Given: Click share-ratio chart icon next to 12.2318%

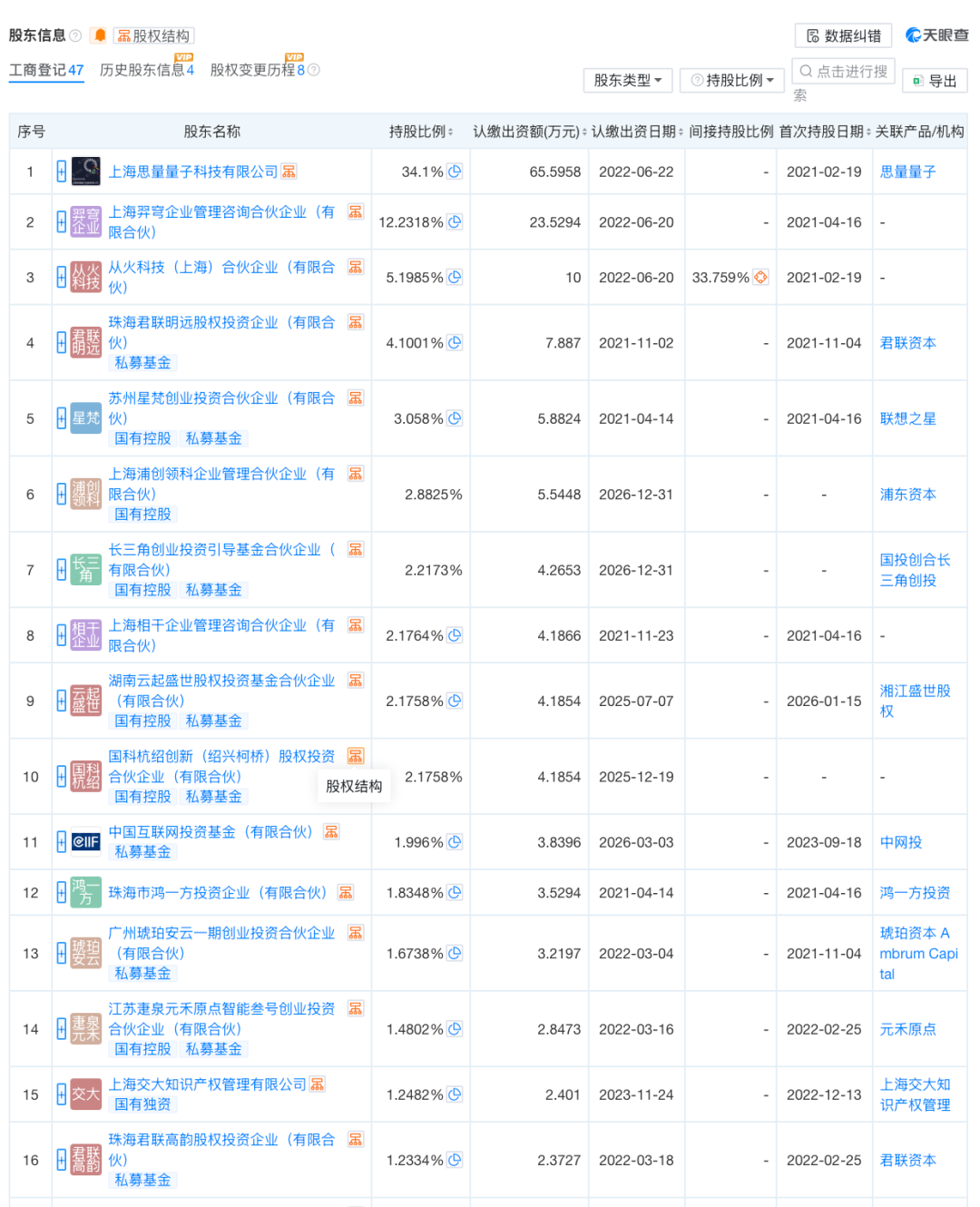Looking at the screenshot, I should (x=455, y=221).
